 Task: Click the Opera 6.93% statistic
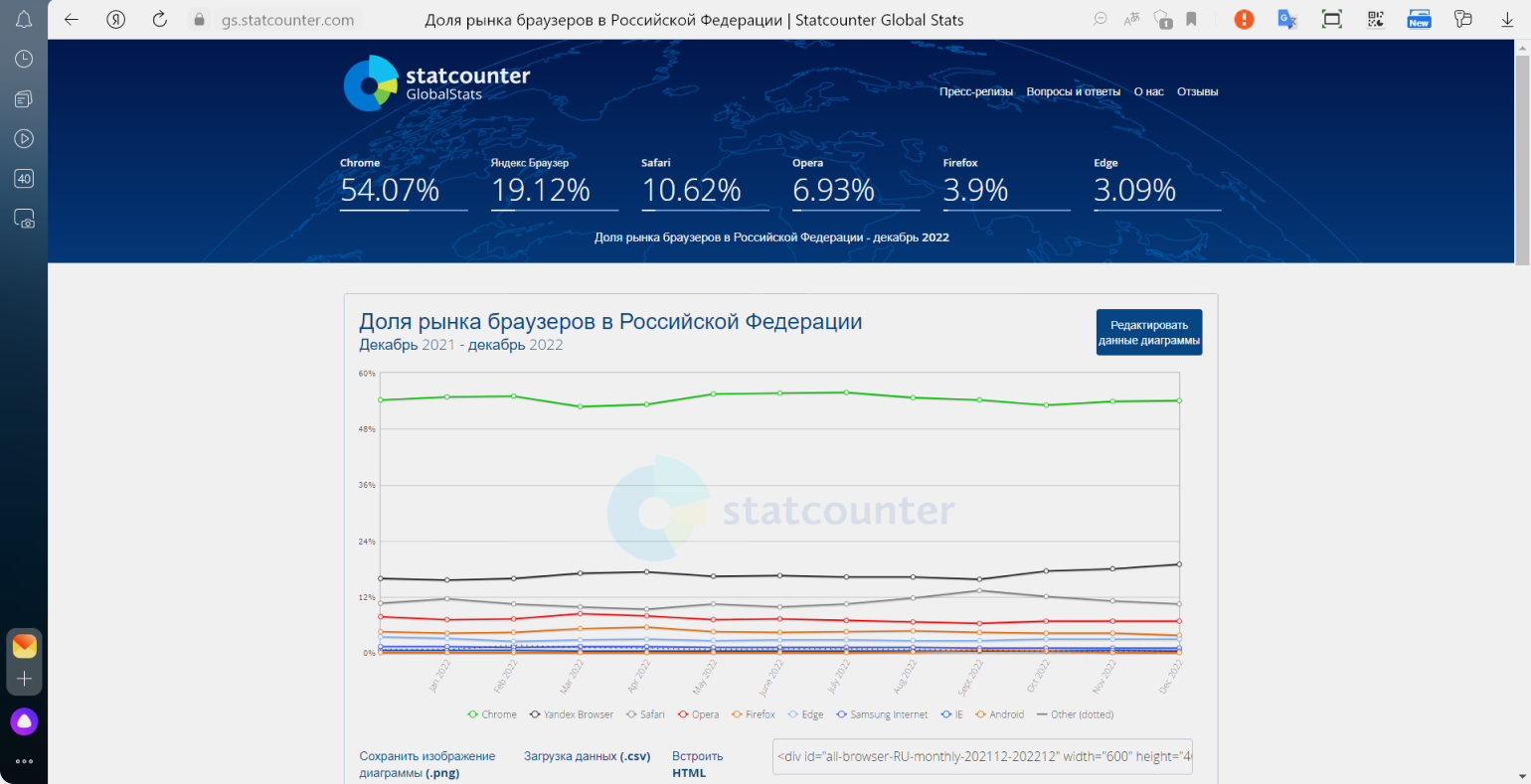tap(856, 184)
